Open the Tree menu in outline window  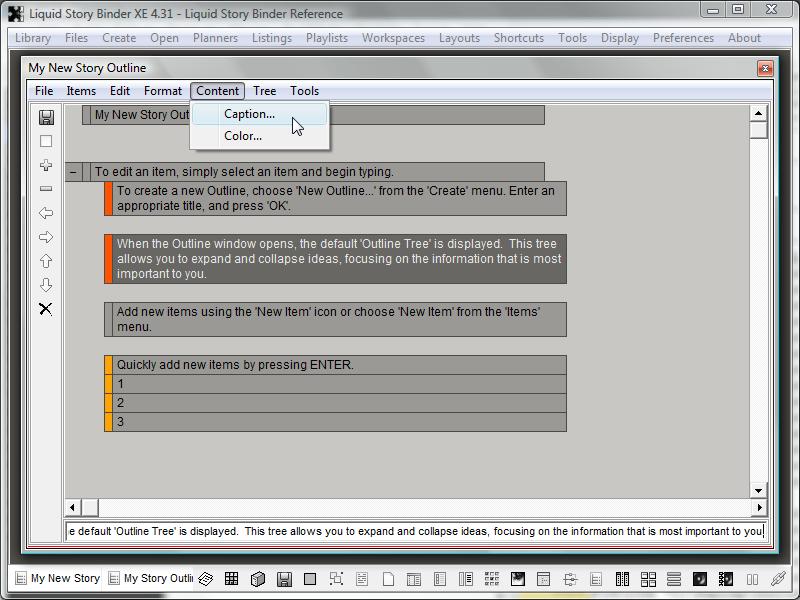tap(265, 91)
